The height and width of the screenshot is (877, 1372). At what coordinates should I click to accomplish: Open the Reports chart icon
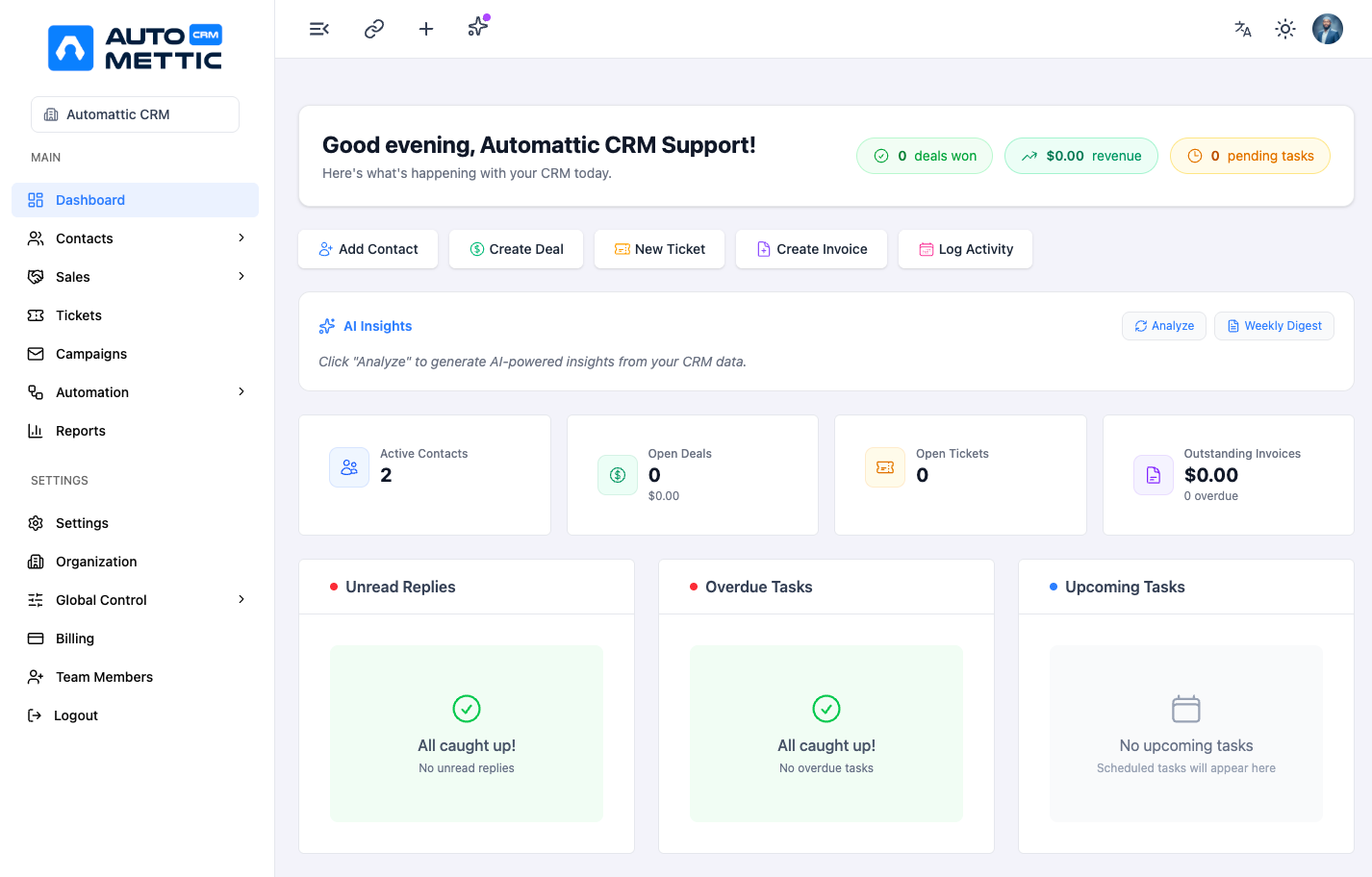pyautogui.click(x=34, y=430)
